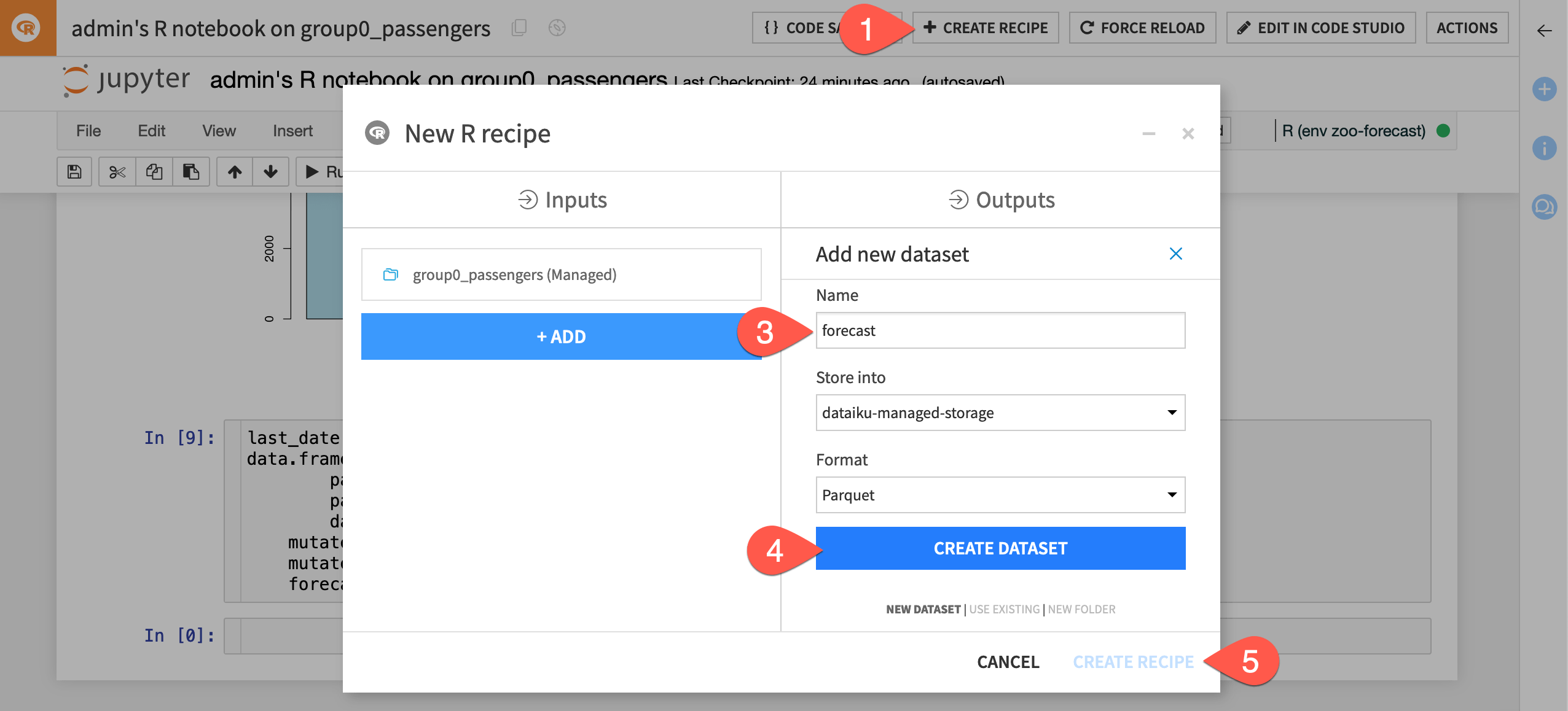This screenshot has width=1568, height=711.
Task: Click the Create Dataset button
Action: point(1000,548)
